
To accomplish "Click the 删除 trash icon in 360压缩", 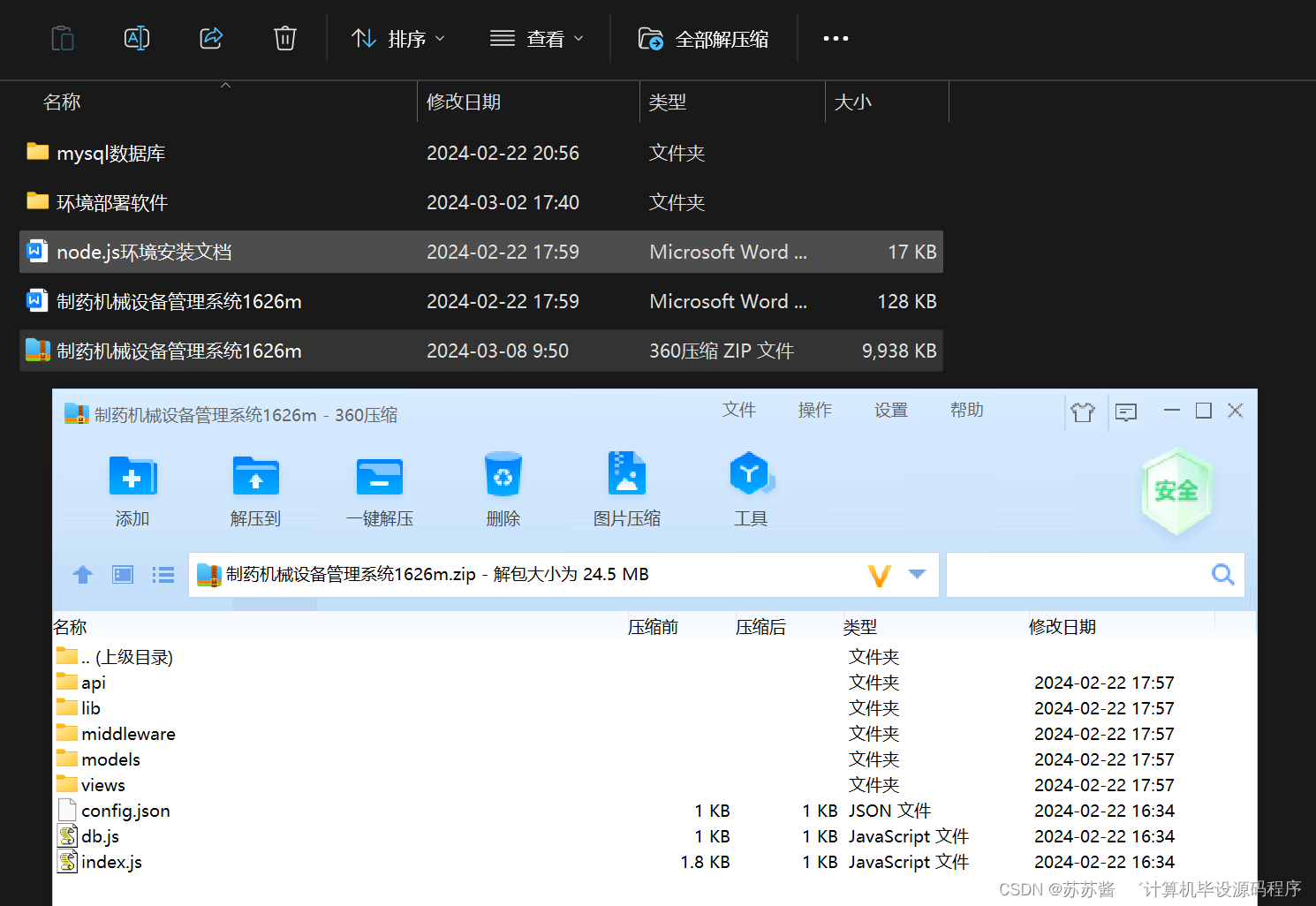I will (x=503, y=488).
